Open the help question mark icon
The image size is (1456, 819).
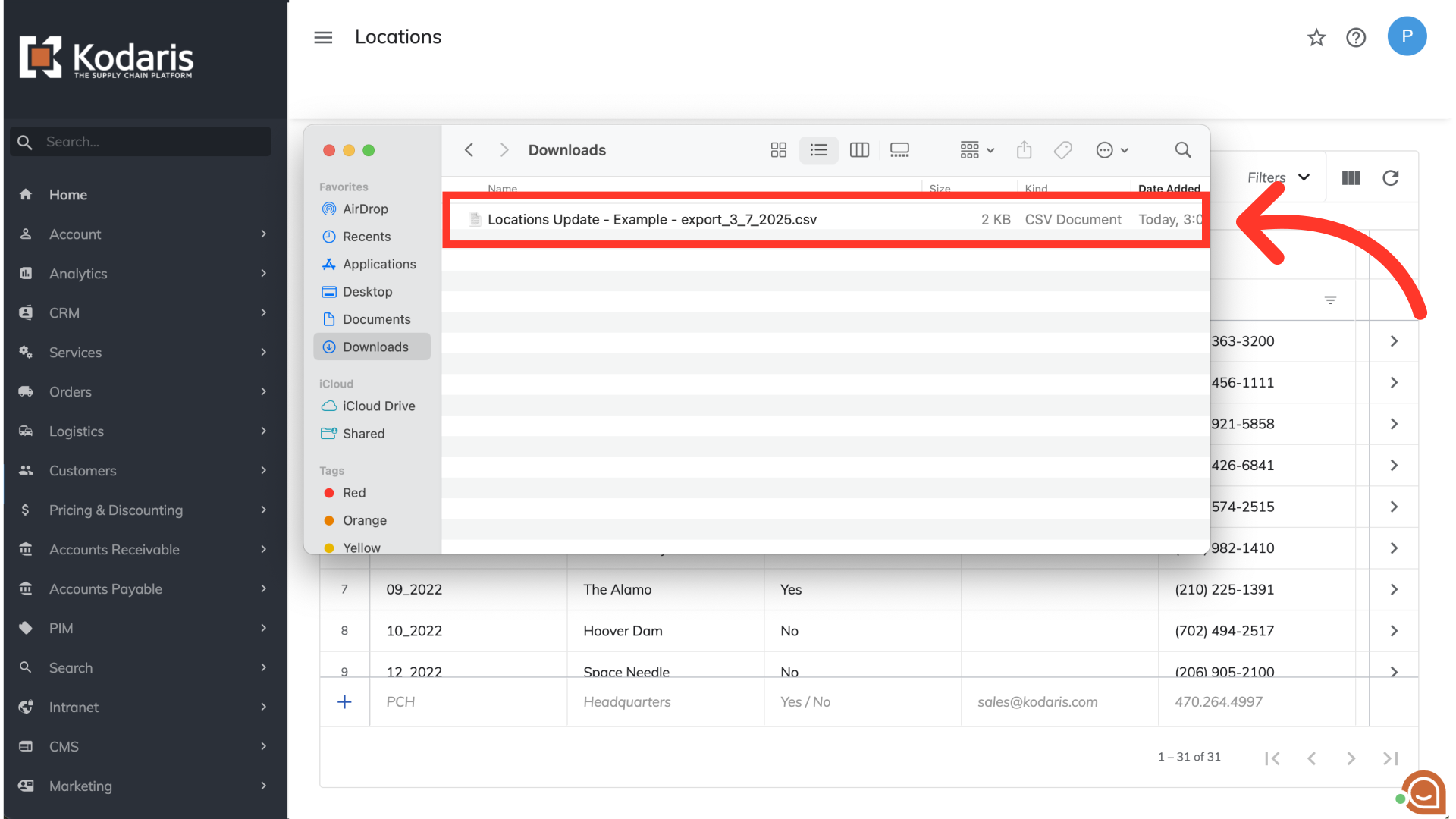(x=1356, y=37)
